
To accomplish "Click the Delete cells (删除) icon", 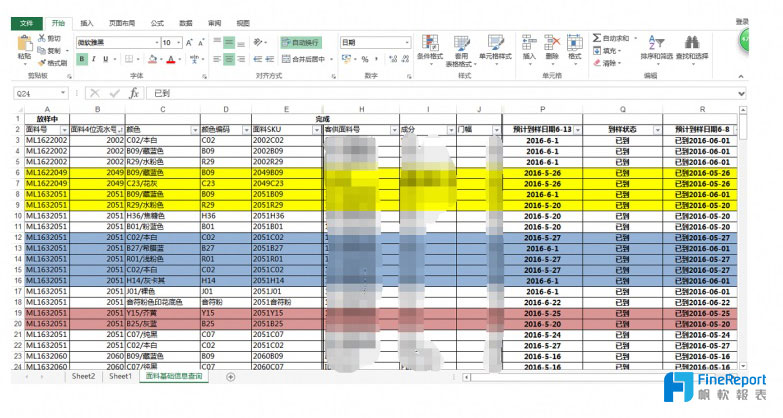I will point(552,42).
